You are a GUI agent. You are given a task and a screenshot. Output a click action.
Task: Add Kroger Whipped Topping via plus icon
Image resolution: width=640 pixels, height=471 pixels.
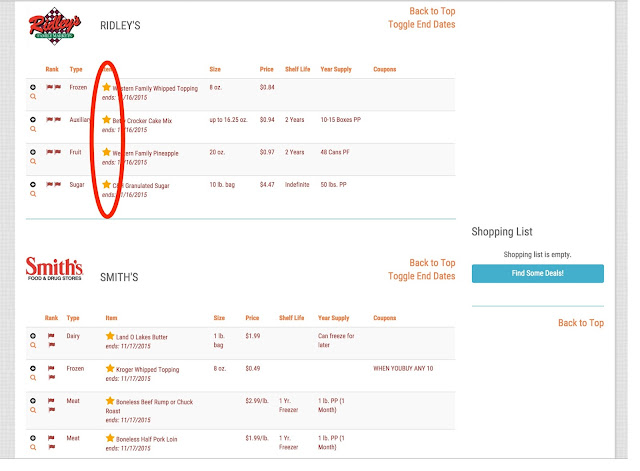pyautogui.click(x=33, y=368)
